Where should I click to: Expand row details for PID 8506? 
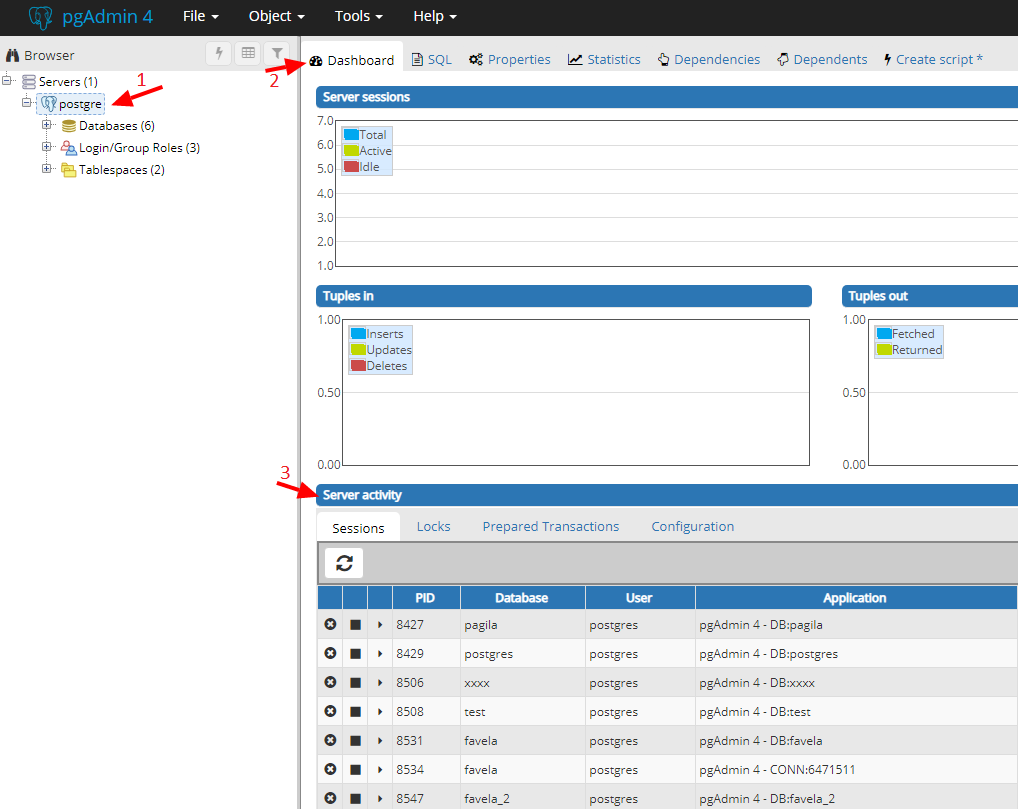pyautogui.click(x=380, y=683)
